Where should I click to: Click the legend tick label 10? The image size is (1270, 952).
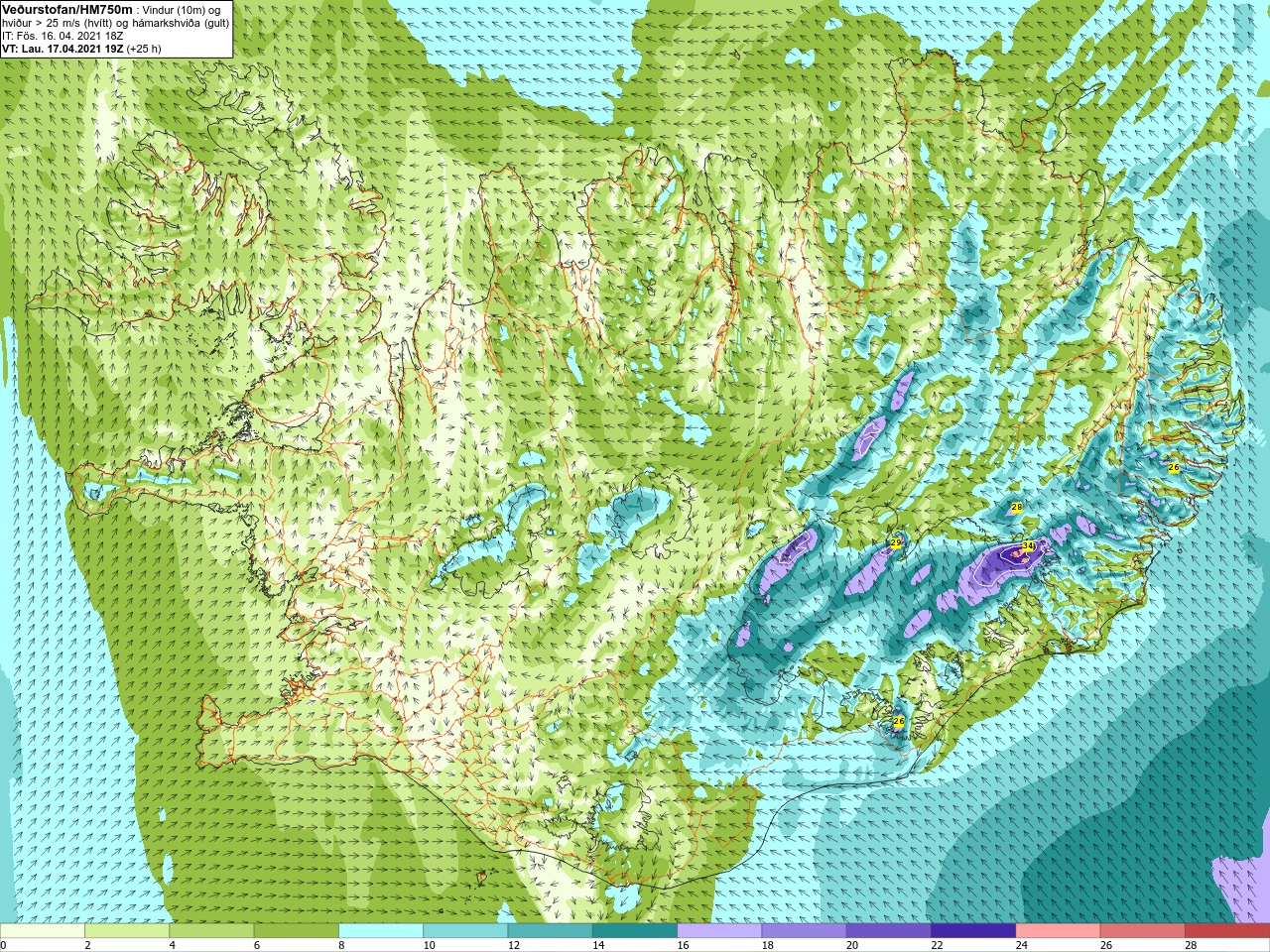(x=429, y=946)
